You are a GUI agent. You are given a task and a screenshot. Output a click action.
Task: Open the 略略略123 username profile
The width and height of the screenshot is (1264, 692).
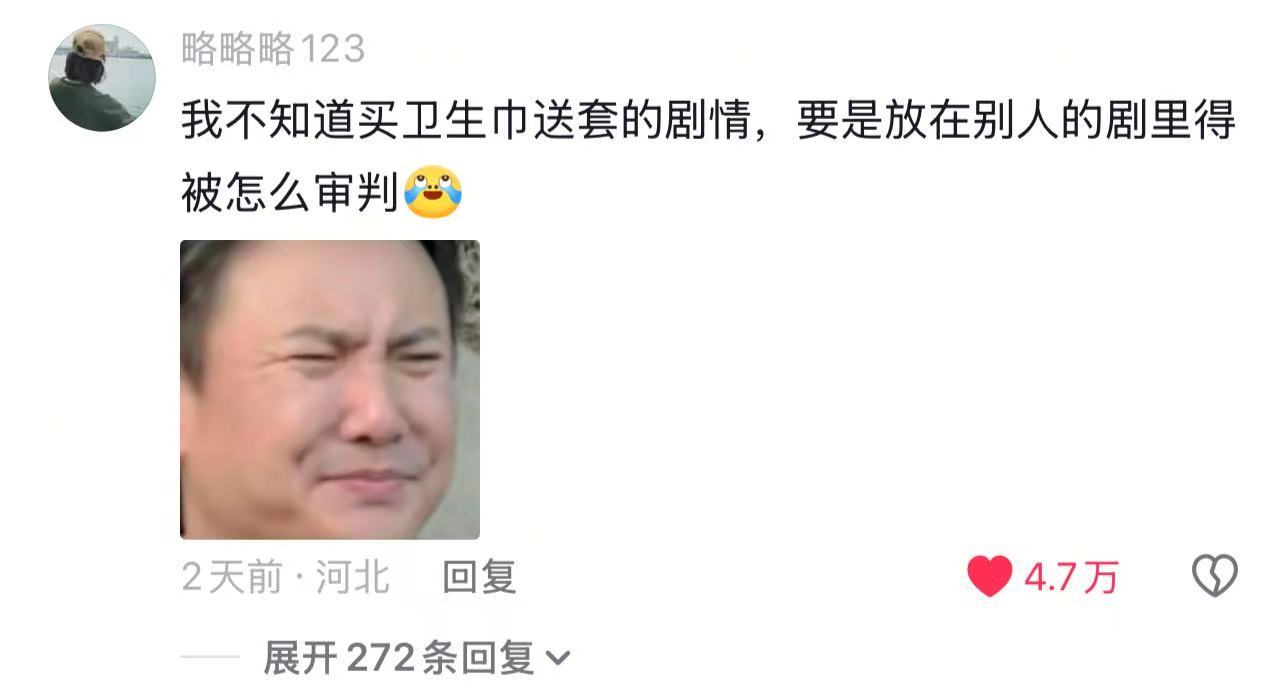click(x=273, y=48)
